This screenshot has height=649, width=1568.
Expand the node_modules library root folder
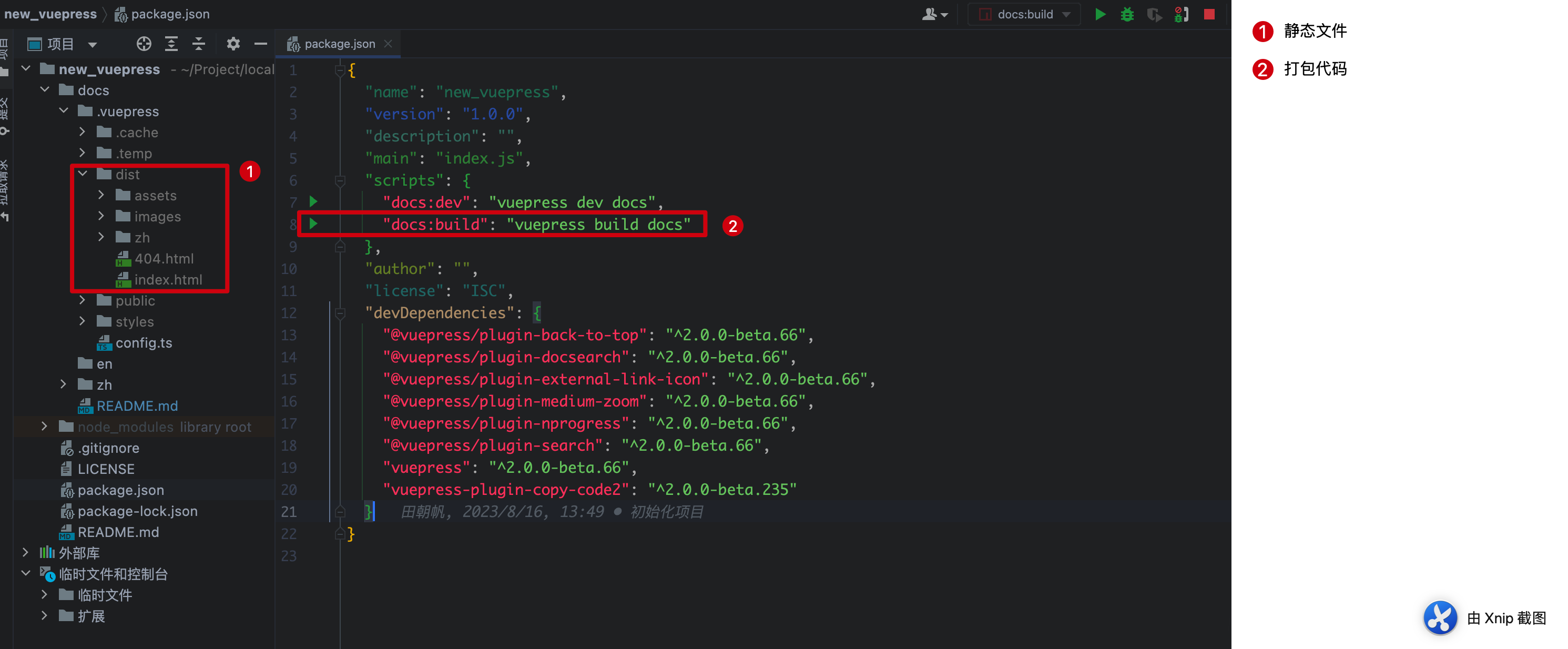click(x=45, y=427)
